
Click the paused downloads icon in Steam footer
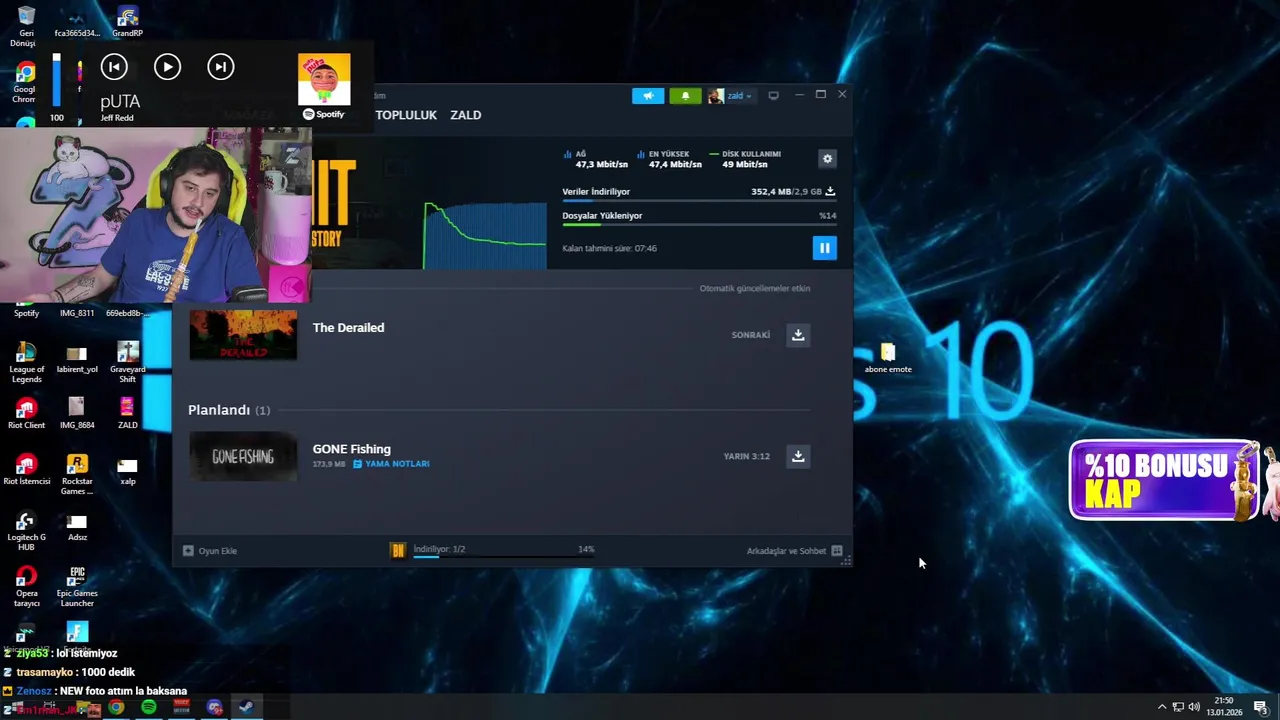click(398, 550)
